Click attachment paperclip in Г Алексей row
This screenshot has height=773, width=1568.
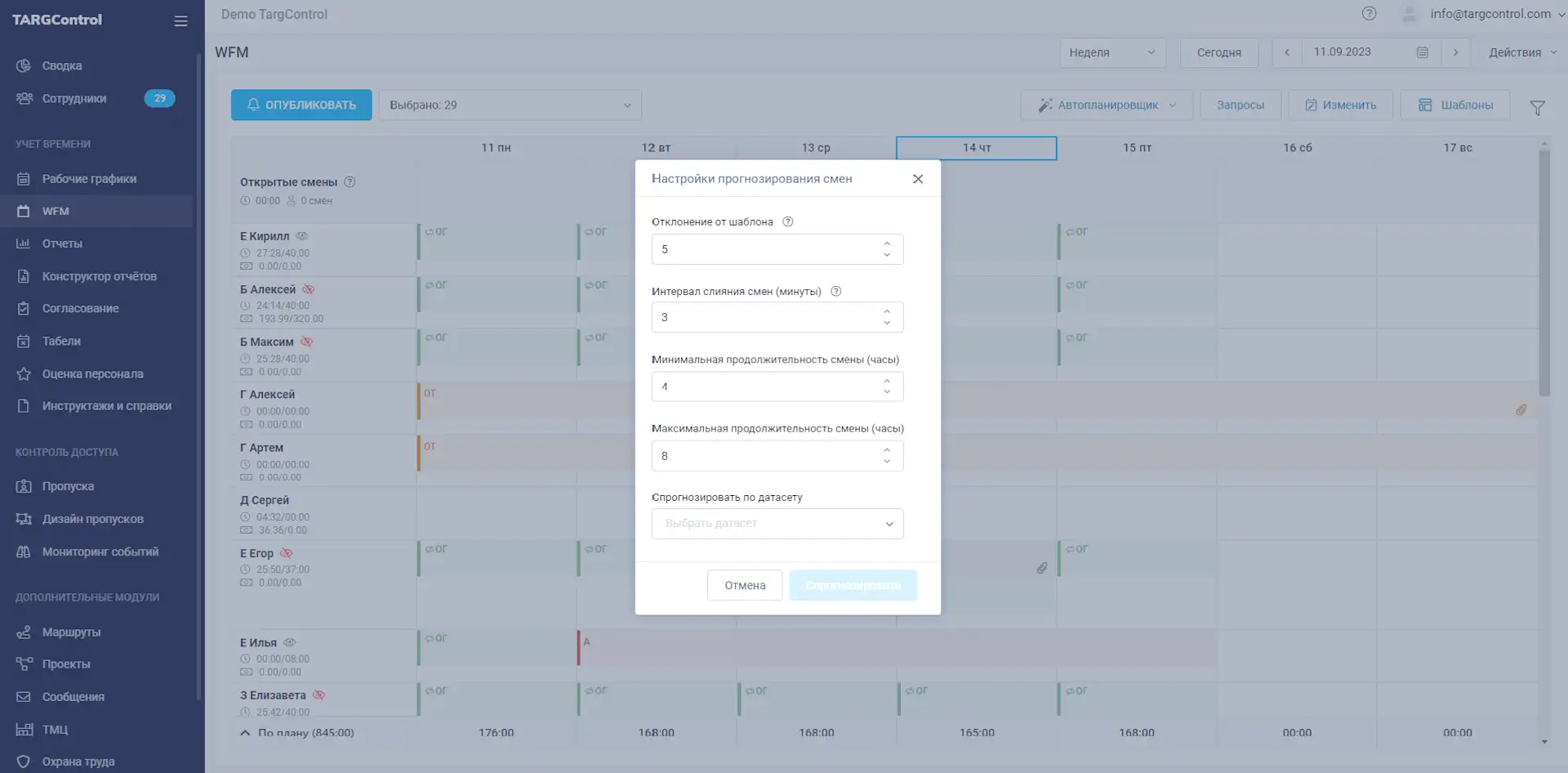coord(1521,410)
